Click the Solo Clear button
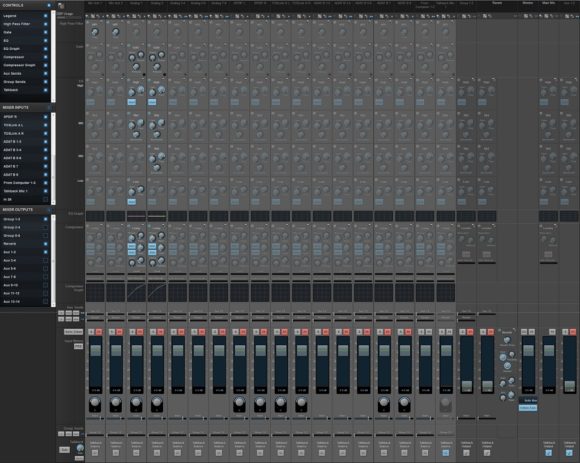The height and width of the screenshot is (463, 580). [74, 332]
